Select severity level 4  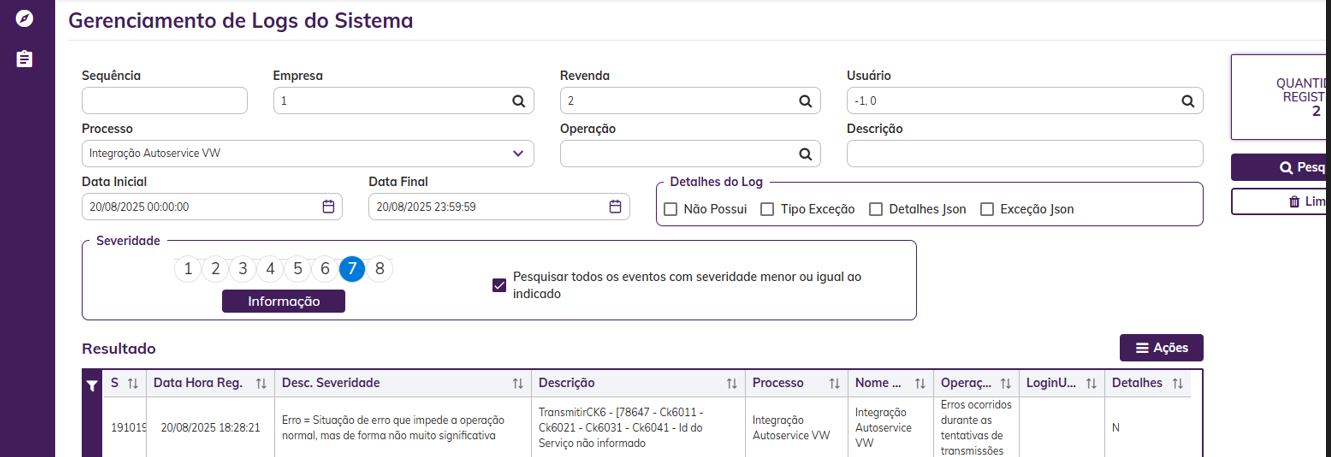(270, 269)
